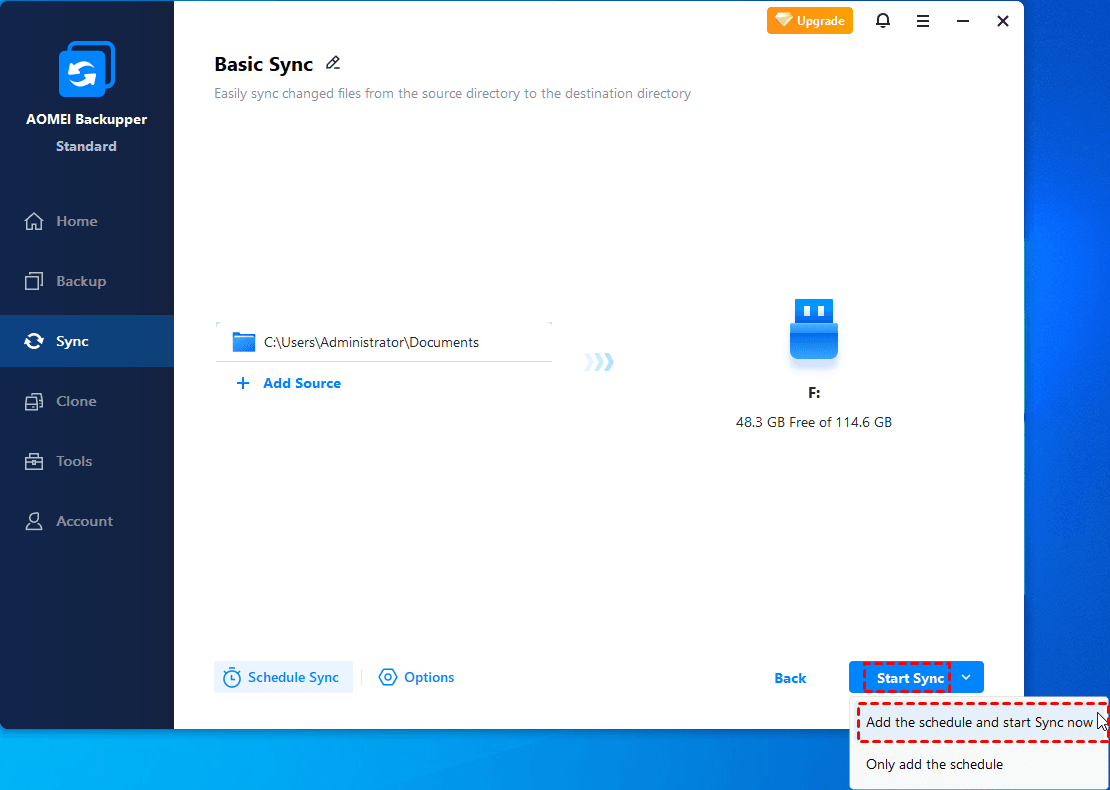
Task: Open notifications via the bell icon
Action: click(883, 21)
